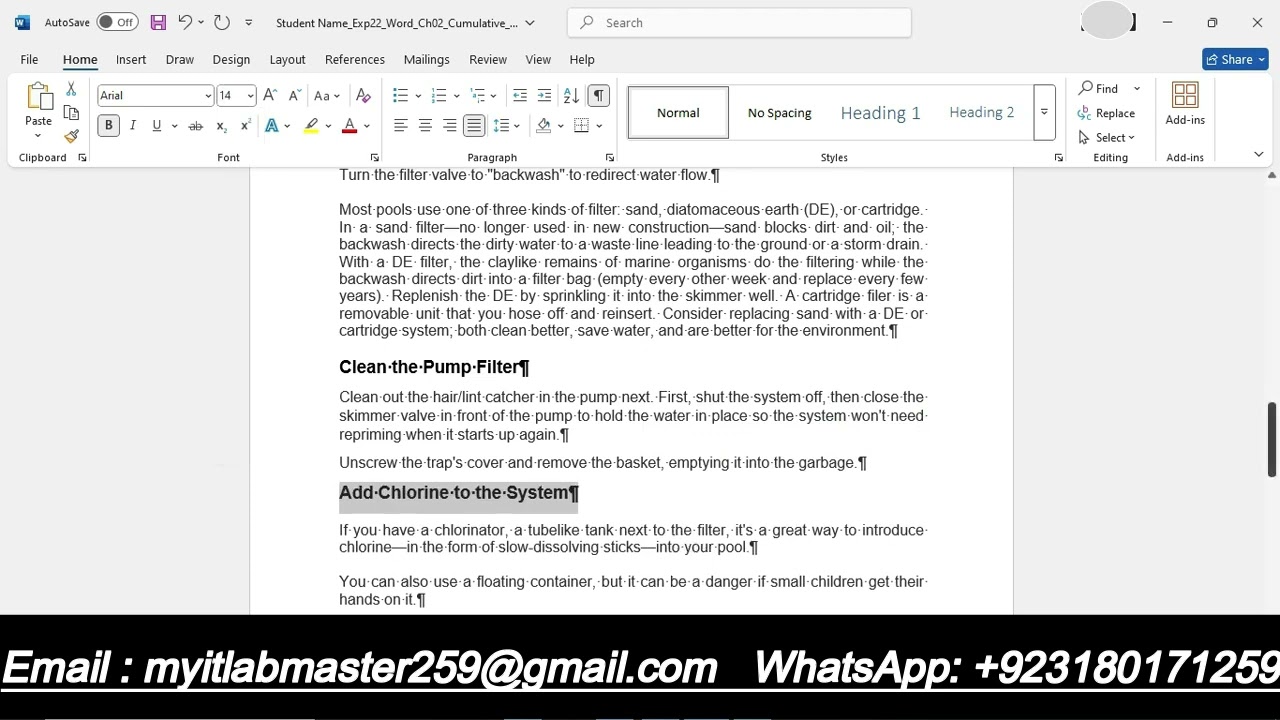Open line spacing dropdown

pos(506,126)
